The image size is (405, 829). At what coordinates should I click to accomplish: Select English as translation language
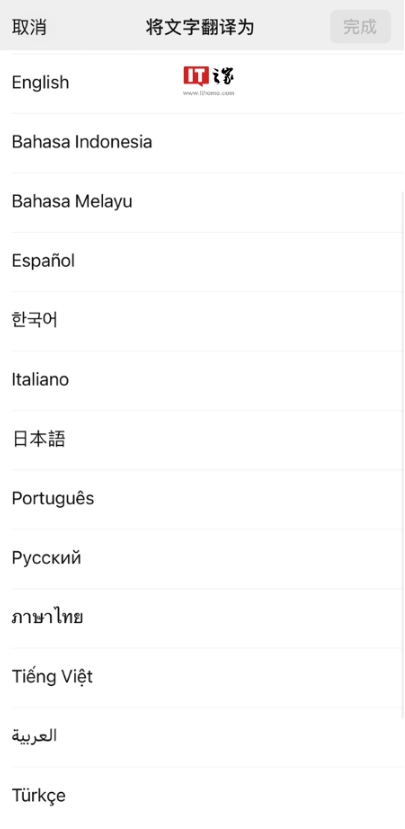pyautogui.click(x=202, y=84)
